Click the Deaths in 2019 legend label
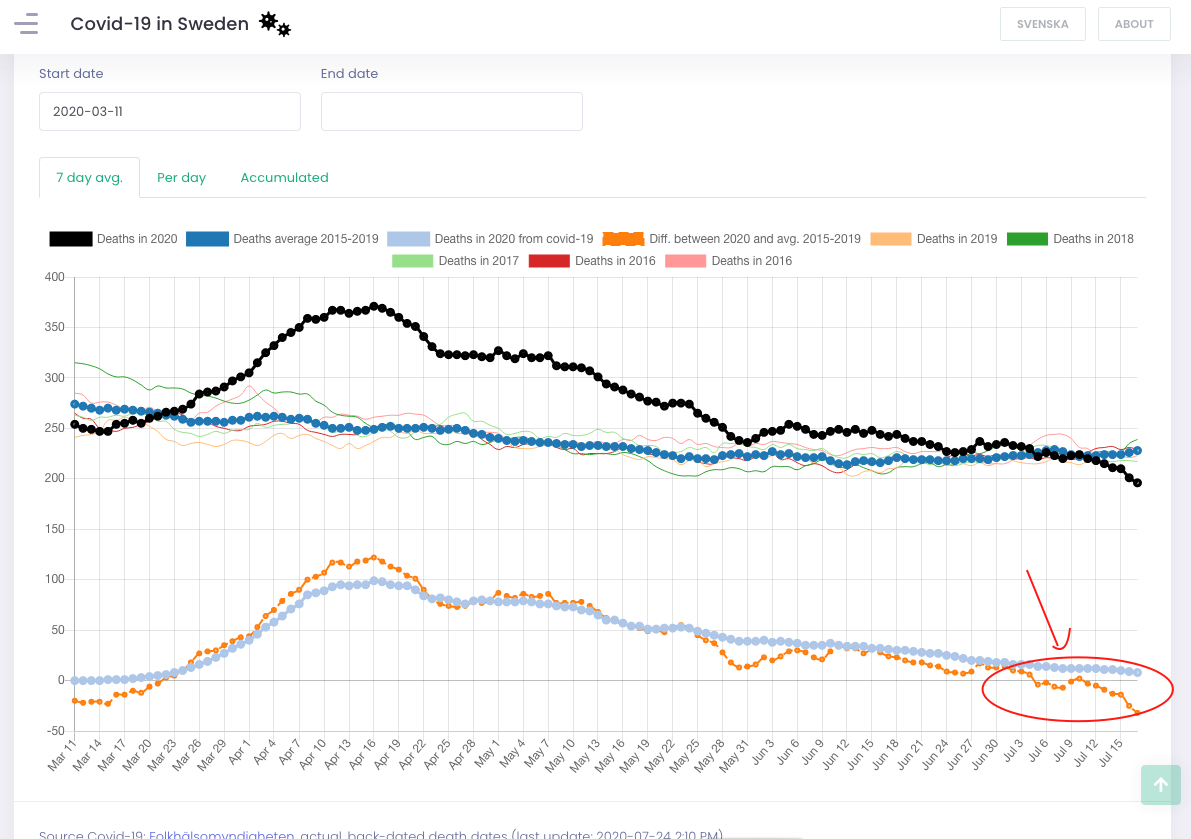1191x839 pixels. click(957, 239)
